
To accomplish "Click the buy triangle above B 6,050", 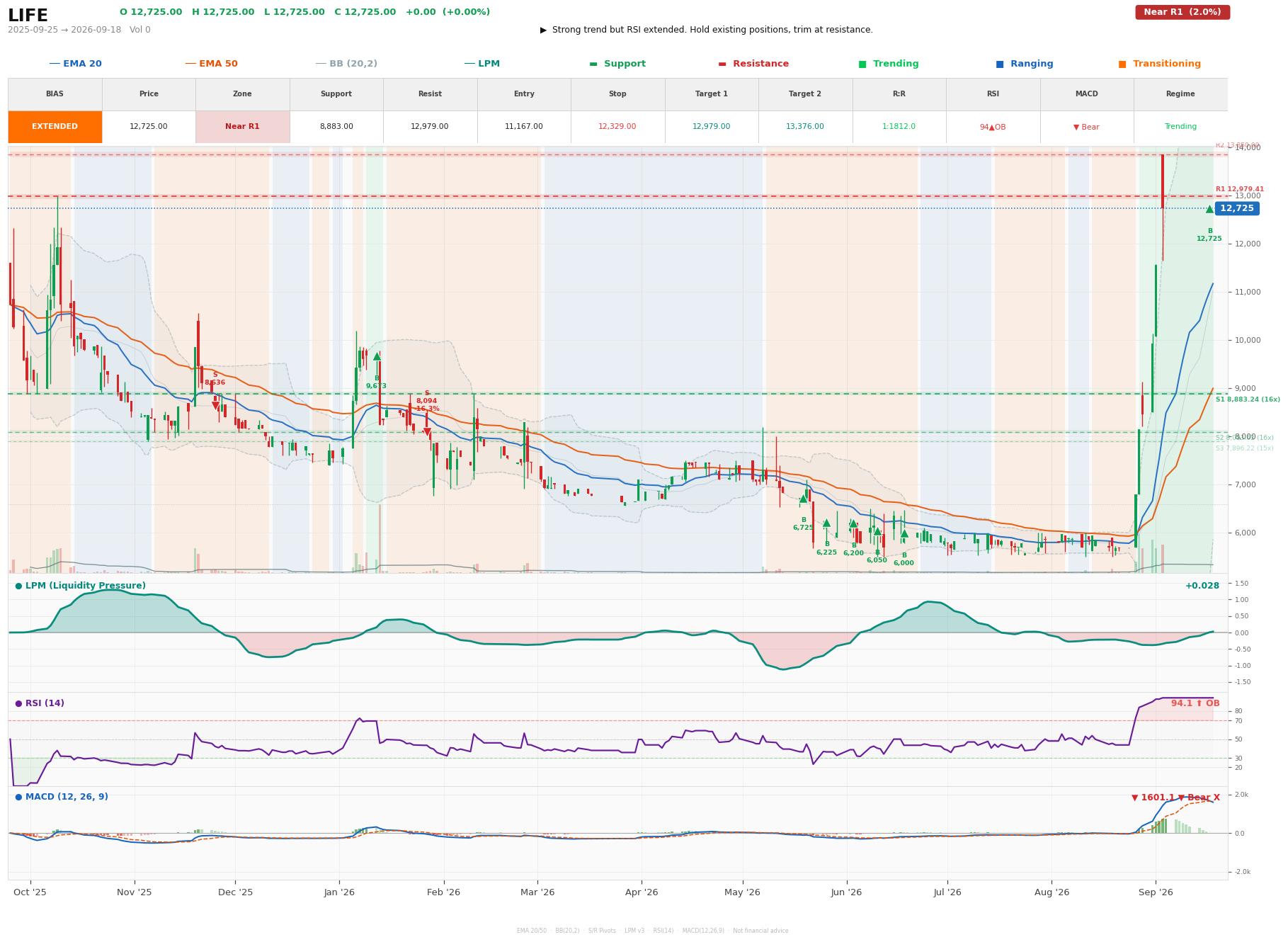I will point(877,531).
